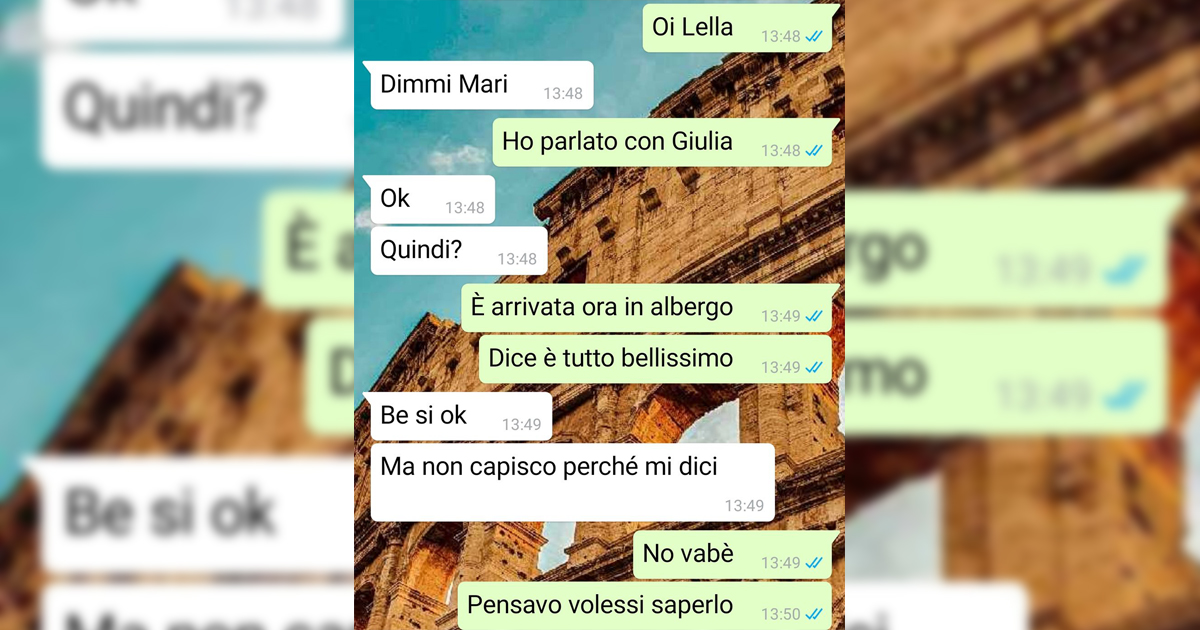
Task: Tap the 'Ho parlato con Giulia' message
Action: (665, 142)
